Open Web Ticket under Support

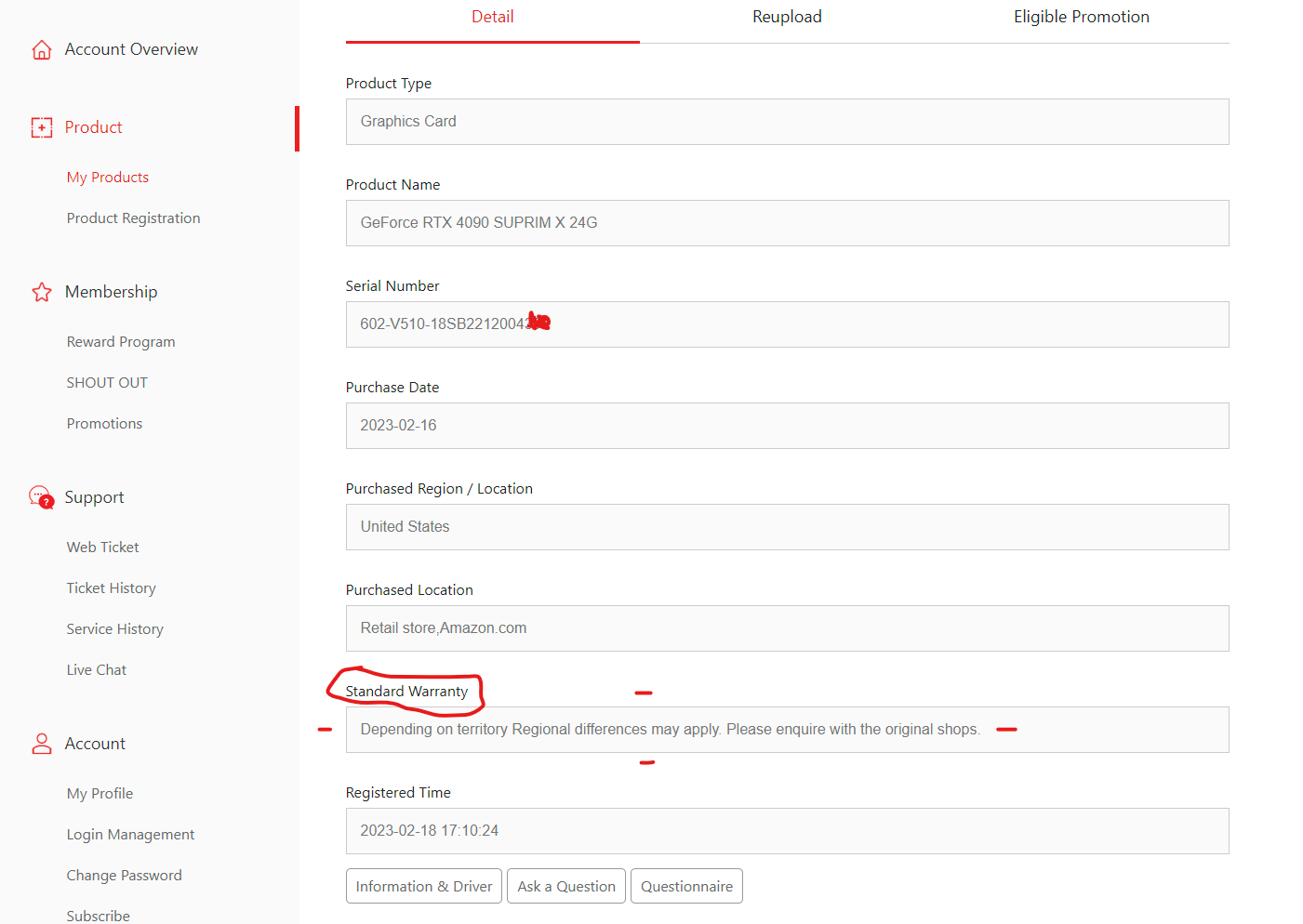[x=102, y=548]
